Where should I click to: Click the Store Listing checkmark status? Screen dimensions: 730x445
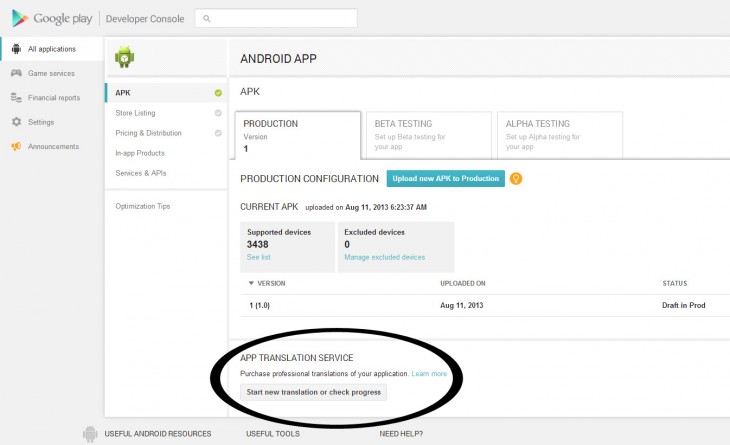(x=218, y=113)
